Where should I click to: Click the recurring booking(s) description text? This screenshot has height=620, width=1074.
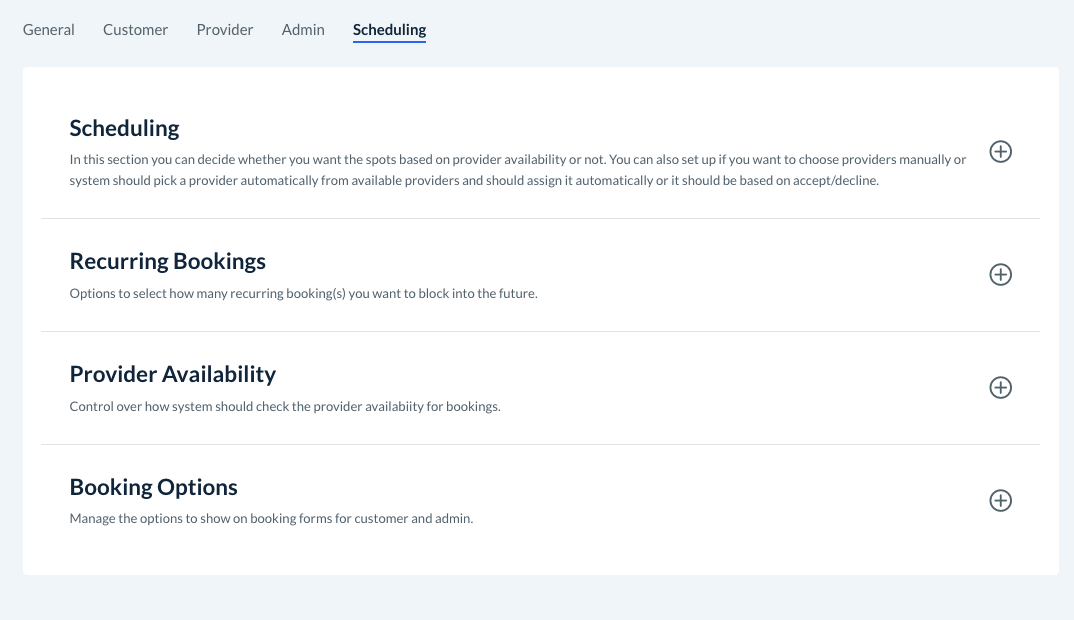(303, 294)
